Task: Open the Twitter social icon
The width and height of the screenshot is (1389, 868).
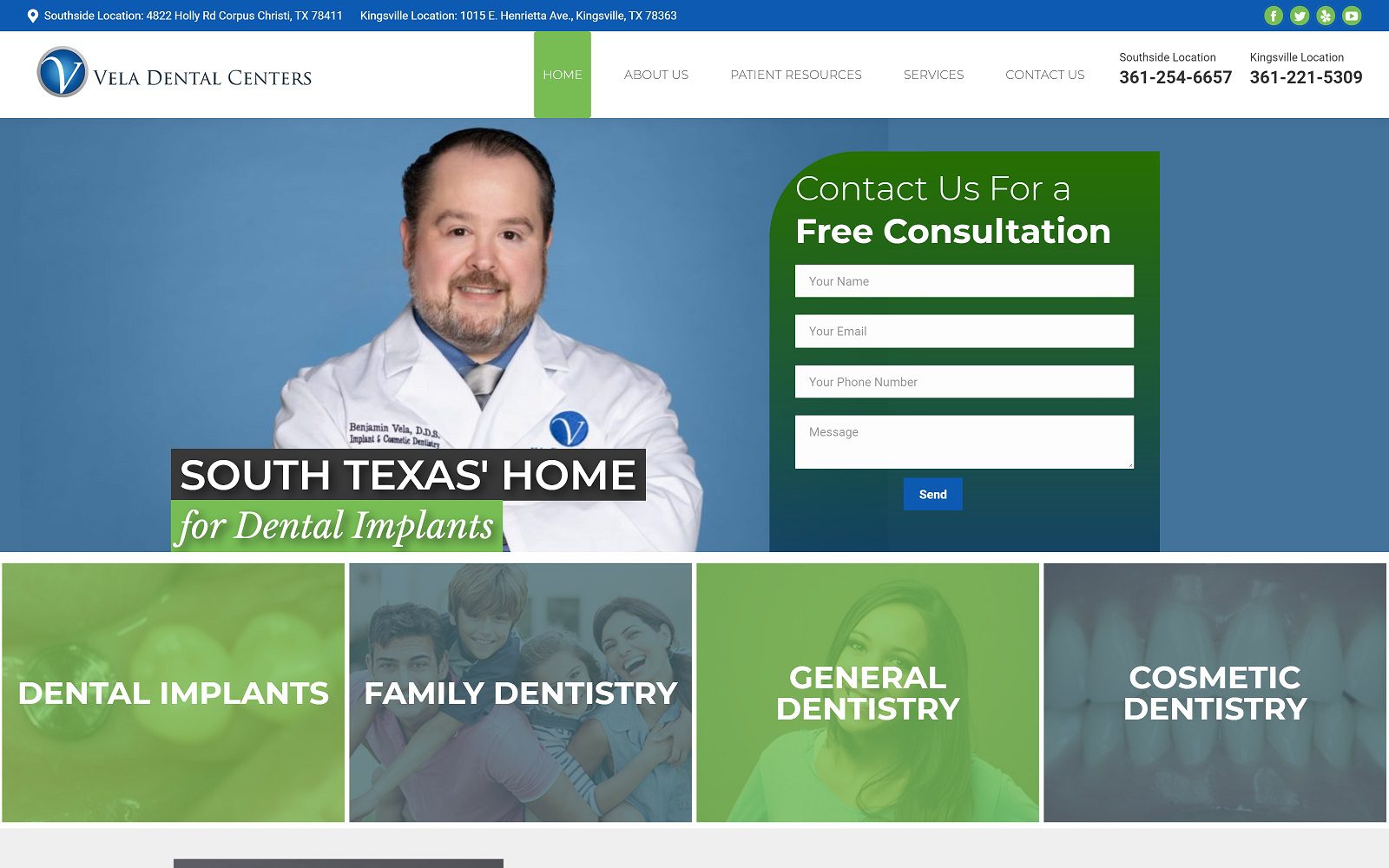Action: (1300, 16)
